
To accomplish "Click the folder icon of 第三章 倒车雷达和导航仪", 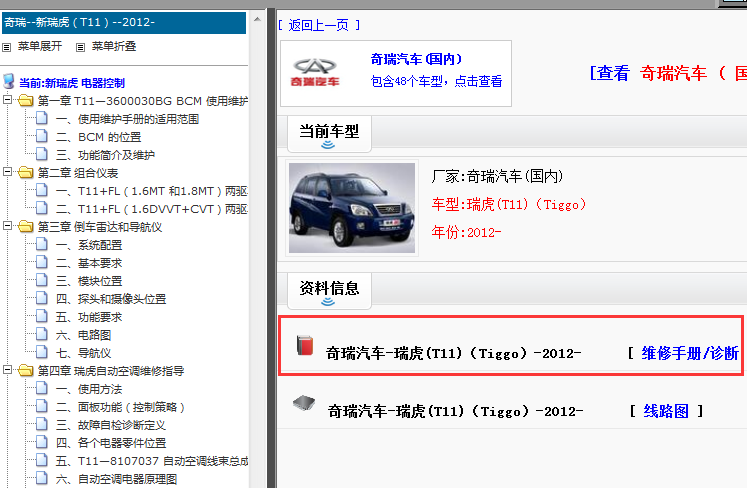I will pos(26,226).
